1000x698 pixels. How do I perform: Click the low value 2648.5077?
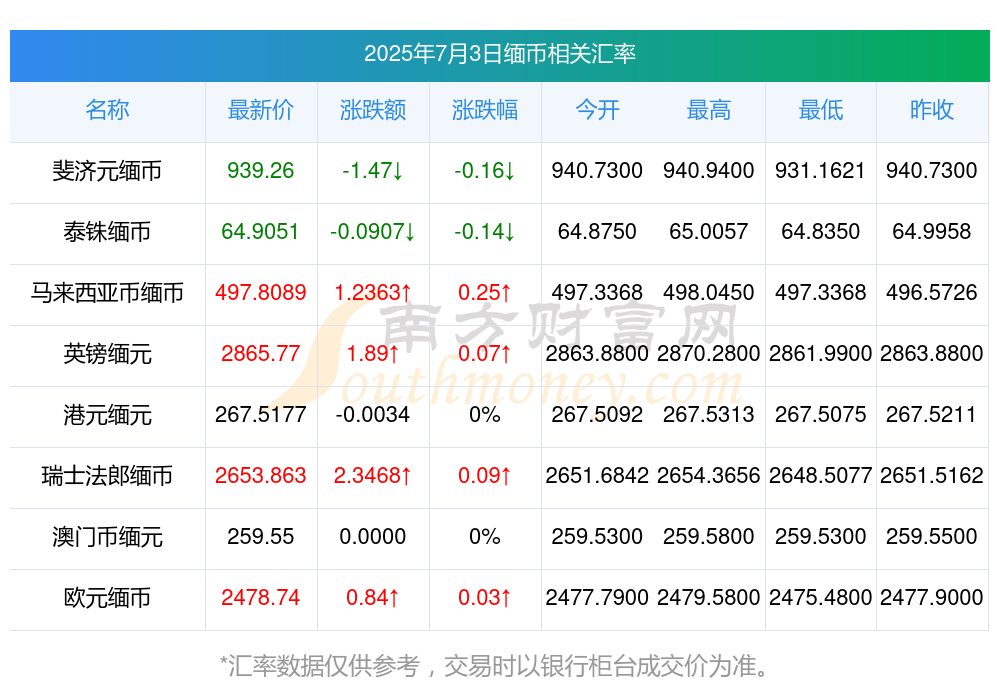[821, 475]
